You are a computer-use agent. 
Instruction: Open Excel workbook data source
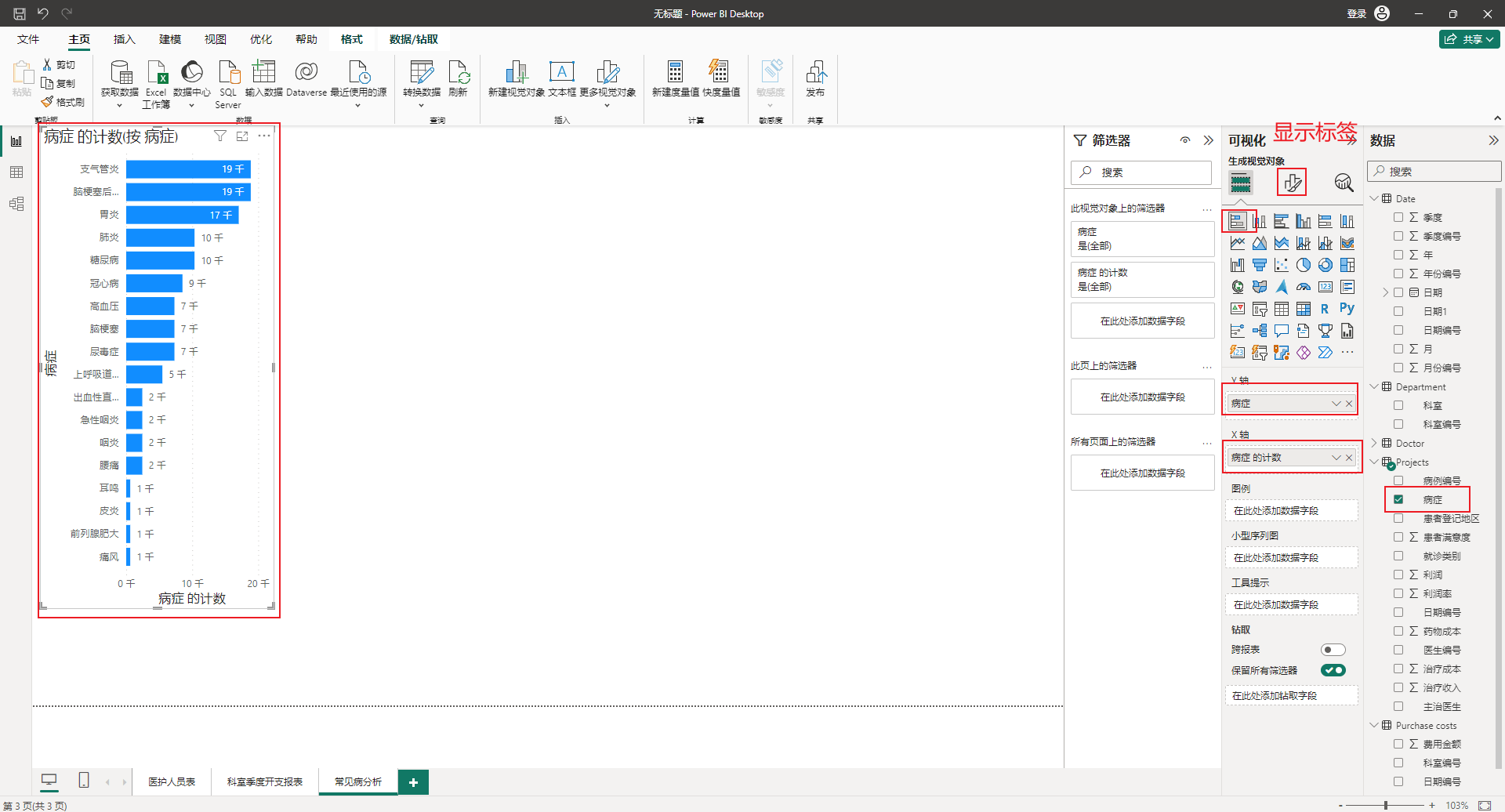coord(156,72)
